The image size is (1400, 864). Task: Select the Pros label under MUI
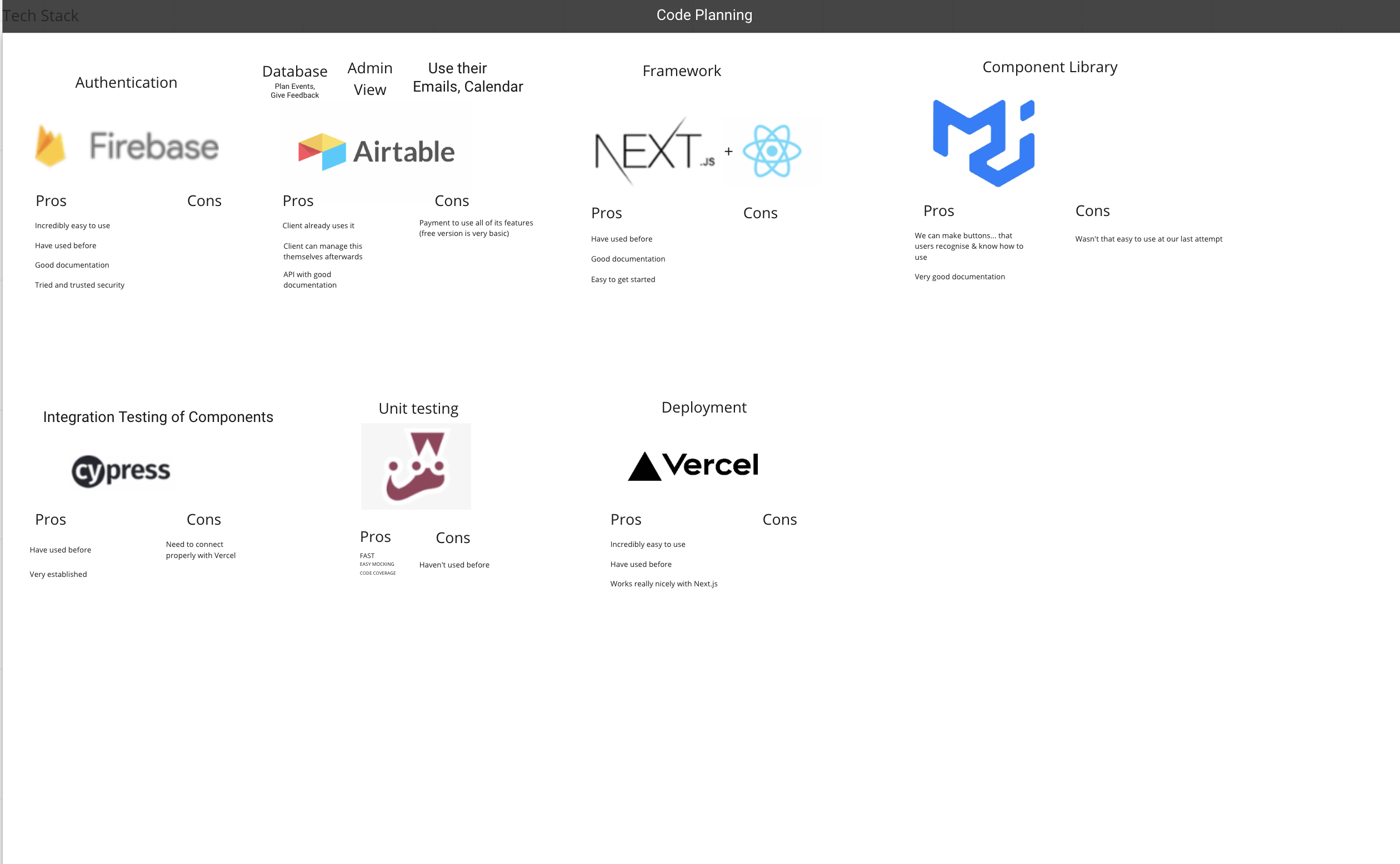pyautogui.click(x=939, y=211)
